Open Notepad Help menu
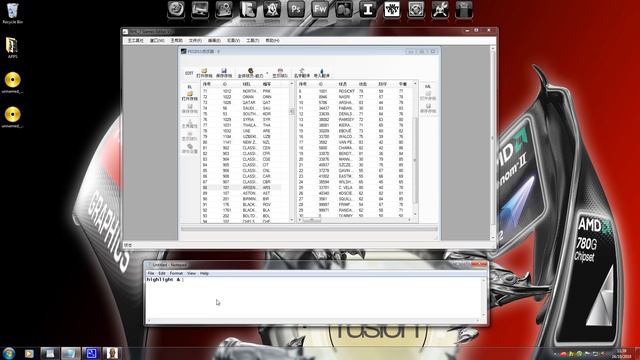The image size is (640, 360). [x=204, y=273]
